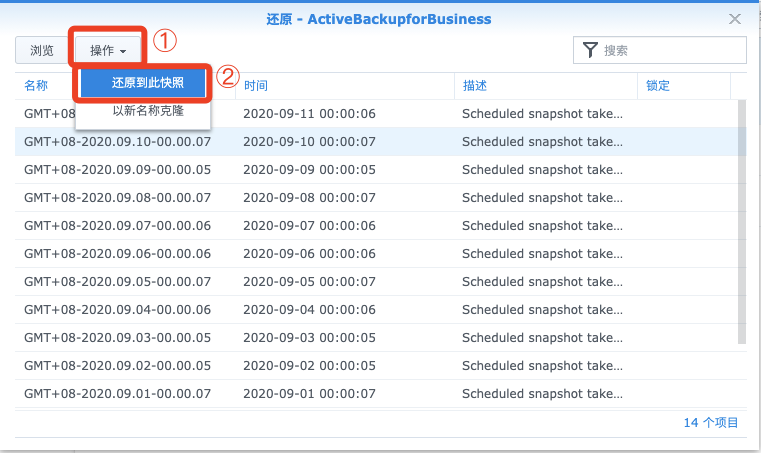The width and height of the screenshot is (761, 453).
Task: Open the 操作 dropdown button
Action: [108, 50]
